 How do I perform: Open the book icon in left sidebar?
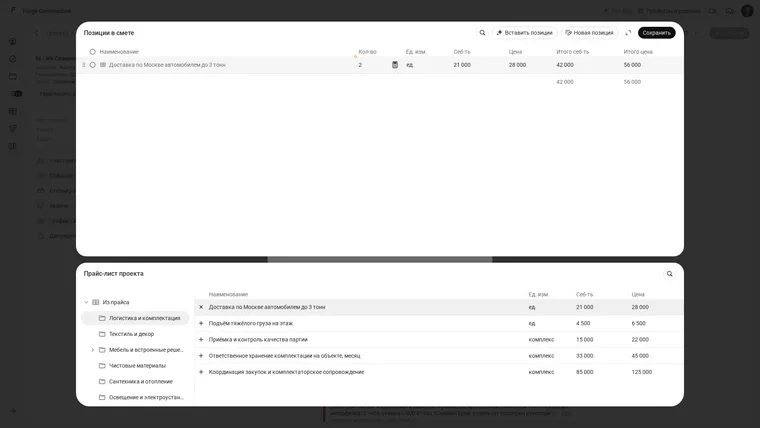click(x=13, y=146)
